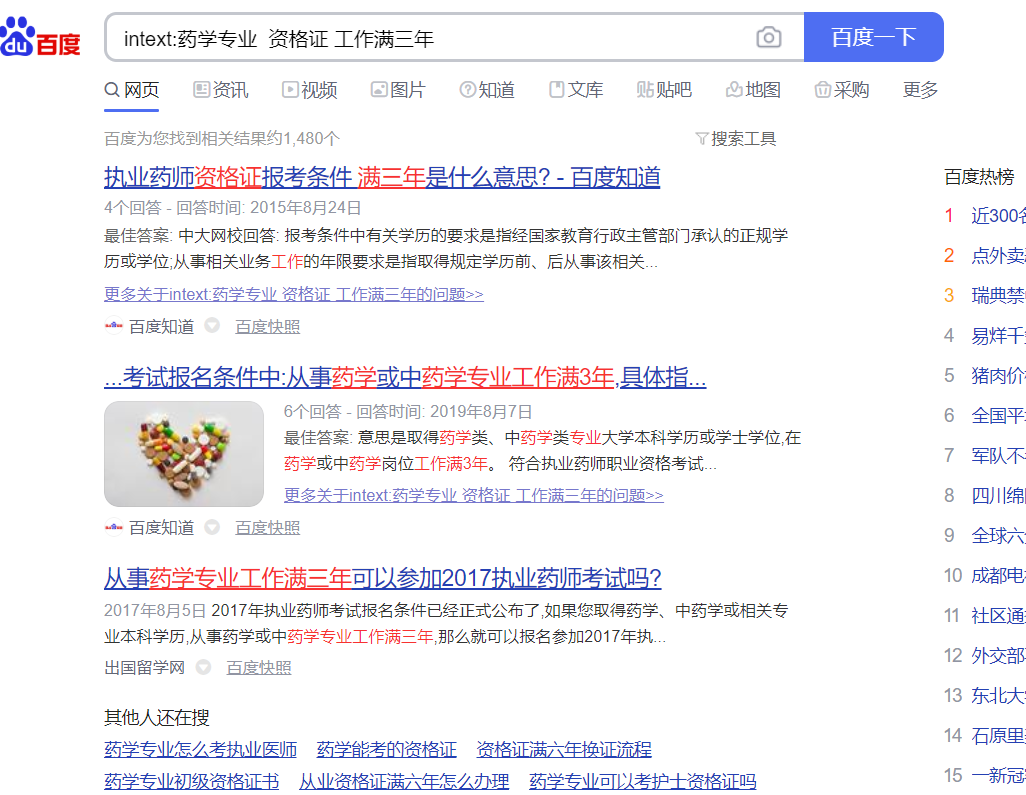Open 百度快照 for 出国留学网 result
Screen dimensions: 1026x795
[258, 667]
